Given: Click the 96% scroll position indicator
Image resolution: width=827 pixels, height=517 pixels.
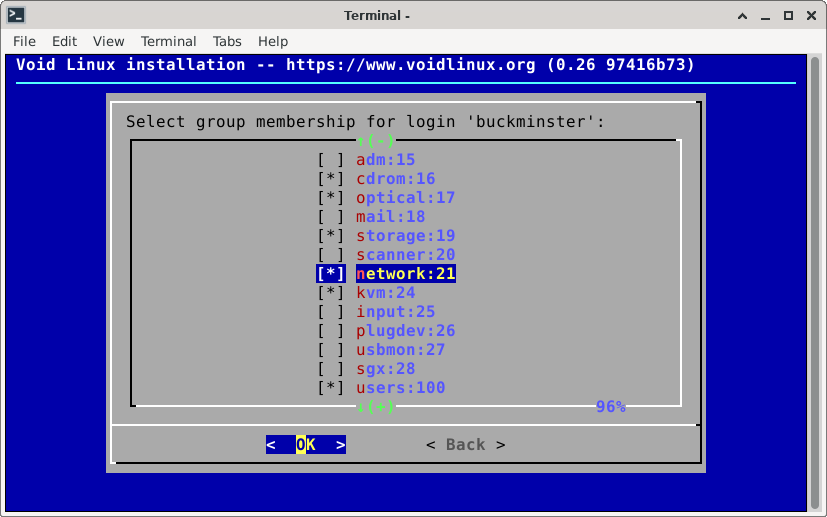Looking at the screenshot, I should pos(610,407).
